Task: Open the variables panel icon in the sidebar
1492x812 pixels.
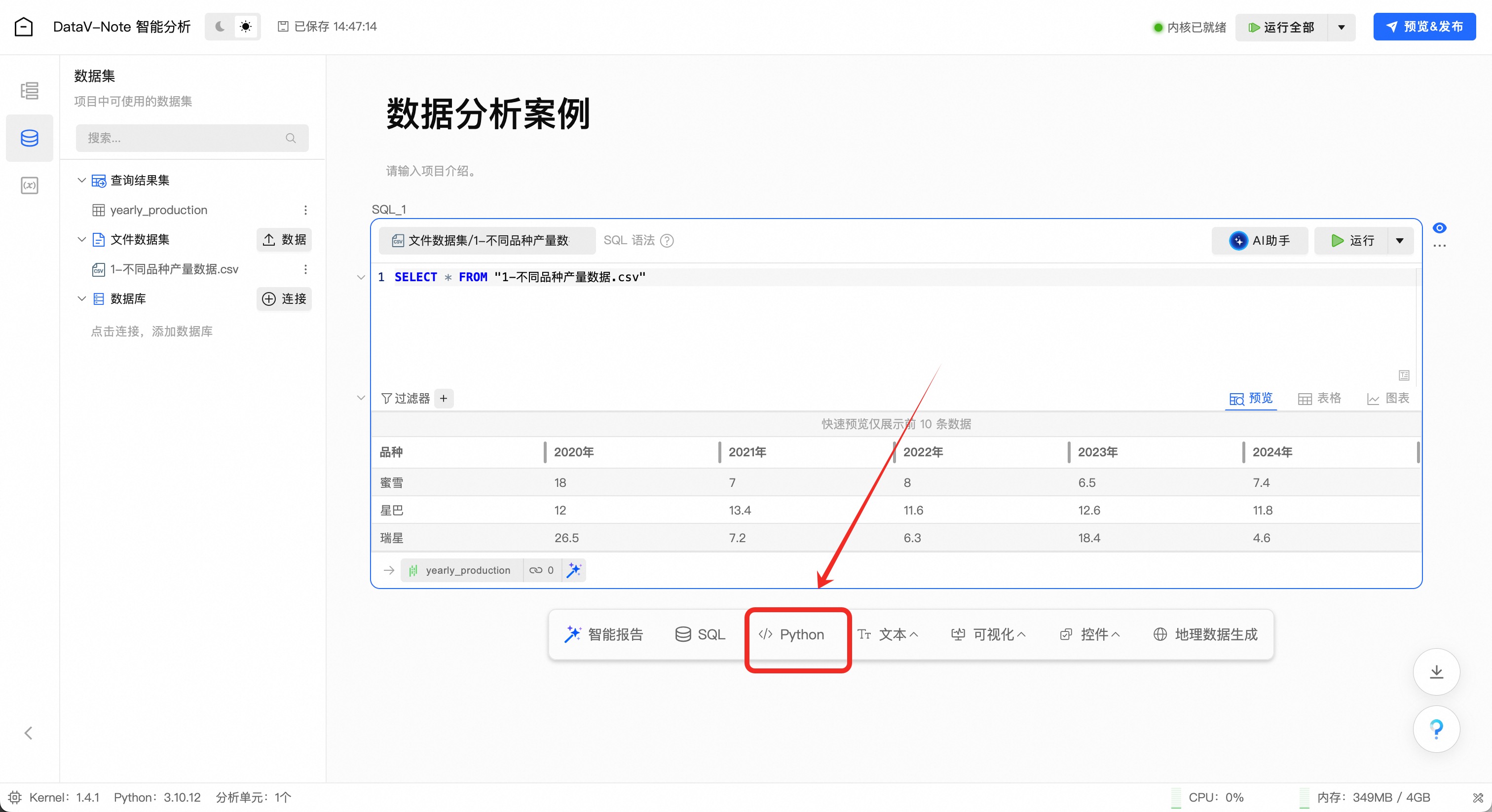Action: click(30, 185)
